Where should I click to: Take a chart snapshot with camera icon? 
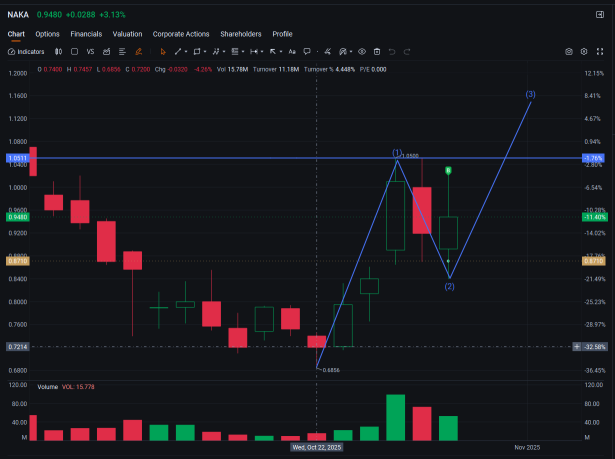569,52
